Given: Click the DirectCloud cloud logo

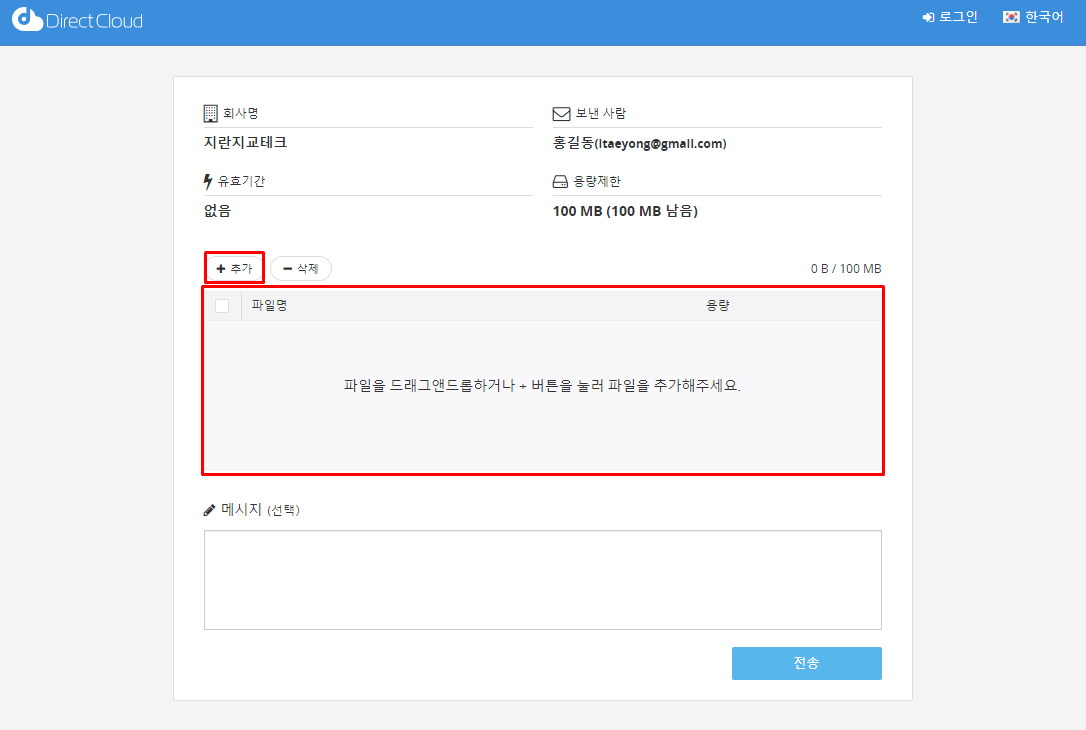Looking at the screenshot, I should click(x=27, y=20).
